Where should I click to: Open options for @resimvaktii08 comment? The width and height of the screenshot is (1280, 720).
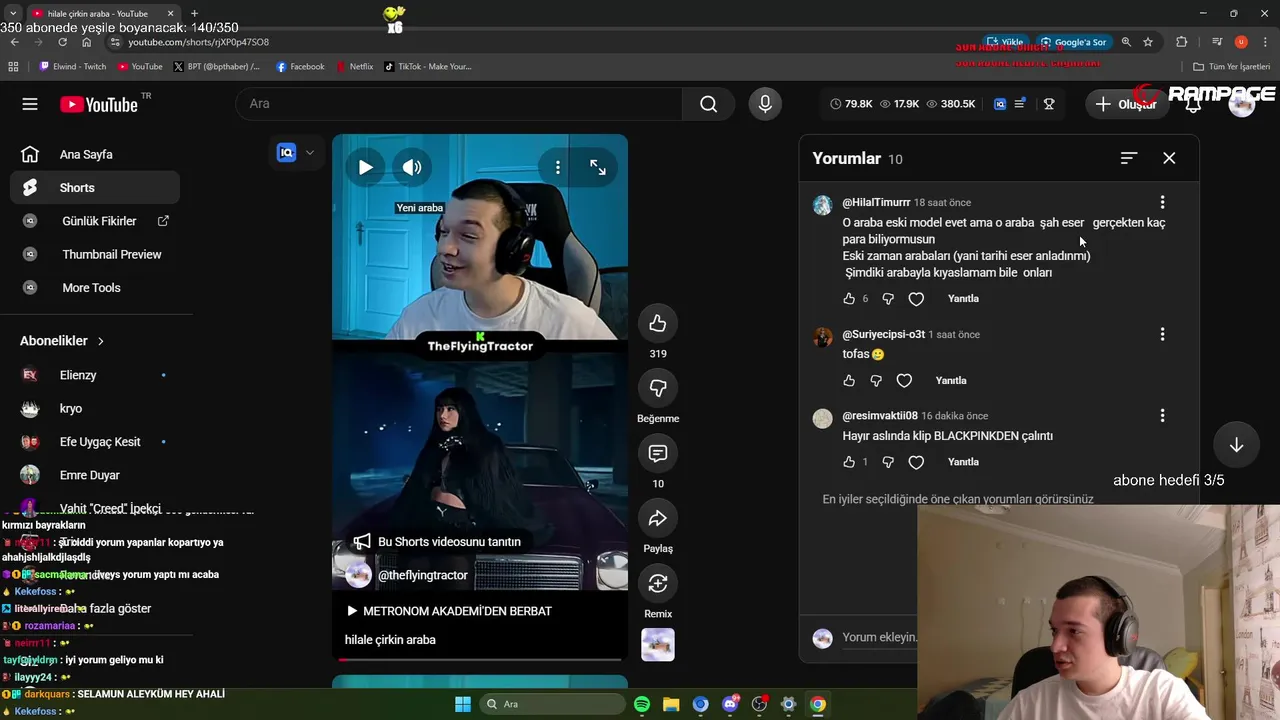tap(1162, 415)
